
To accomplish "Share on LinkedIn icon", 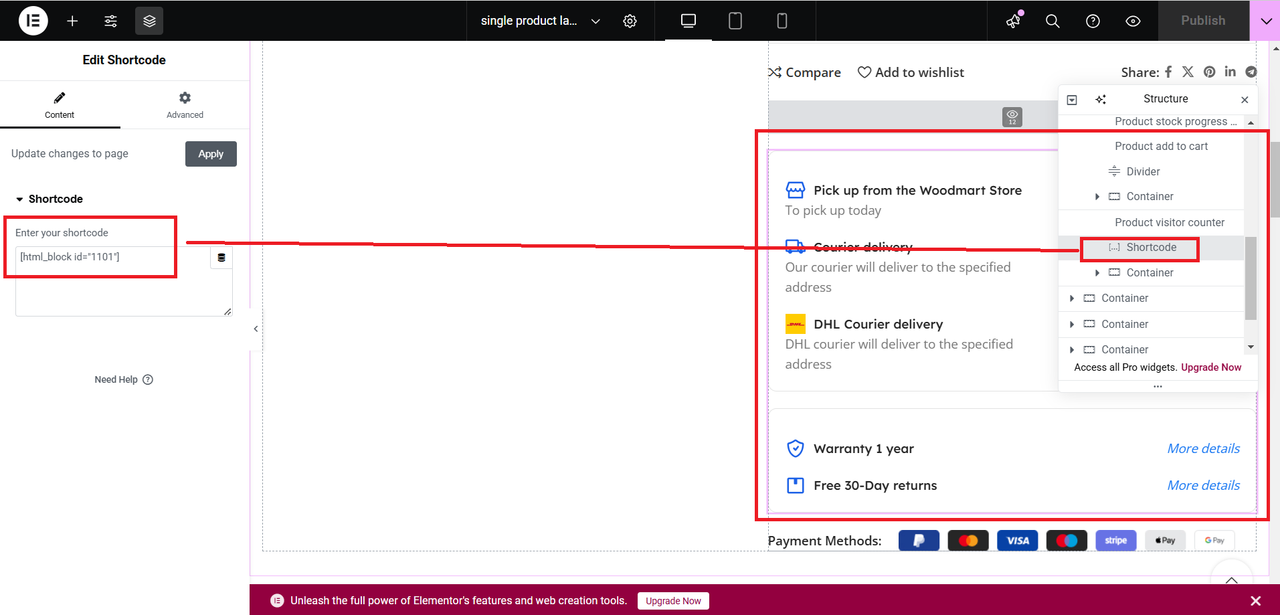I will 1230,72.
